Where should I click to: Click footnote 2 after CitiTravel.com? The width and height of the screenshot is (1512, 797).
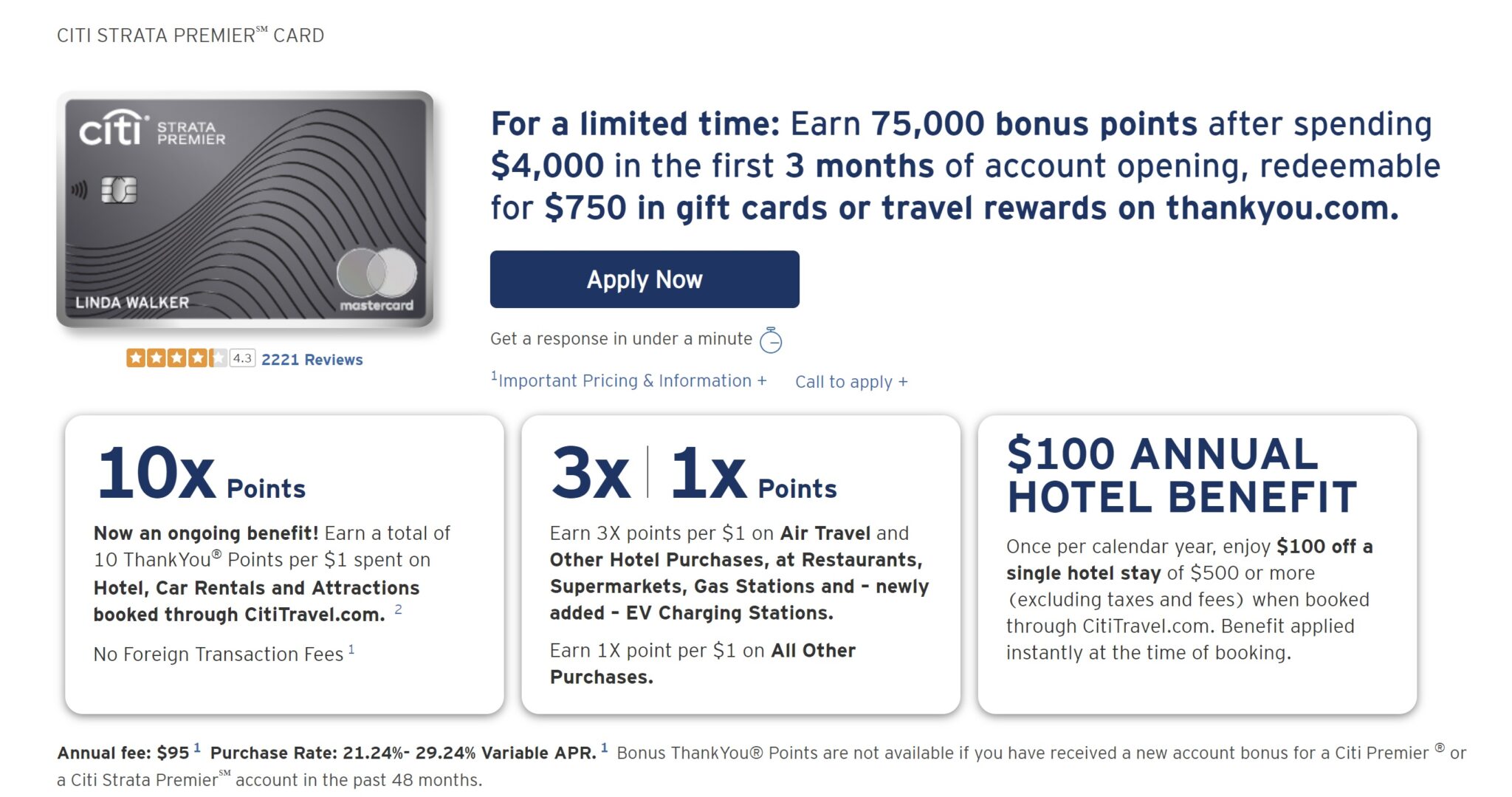(x=398, y=609)
